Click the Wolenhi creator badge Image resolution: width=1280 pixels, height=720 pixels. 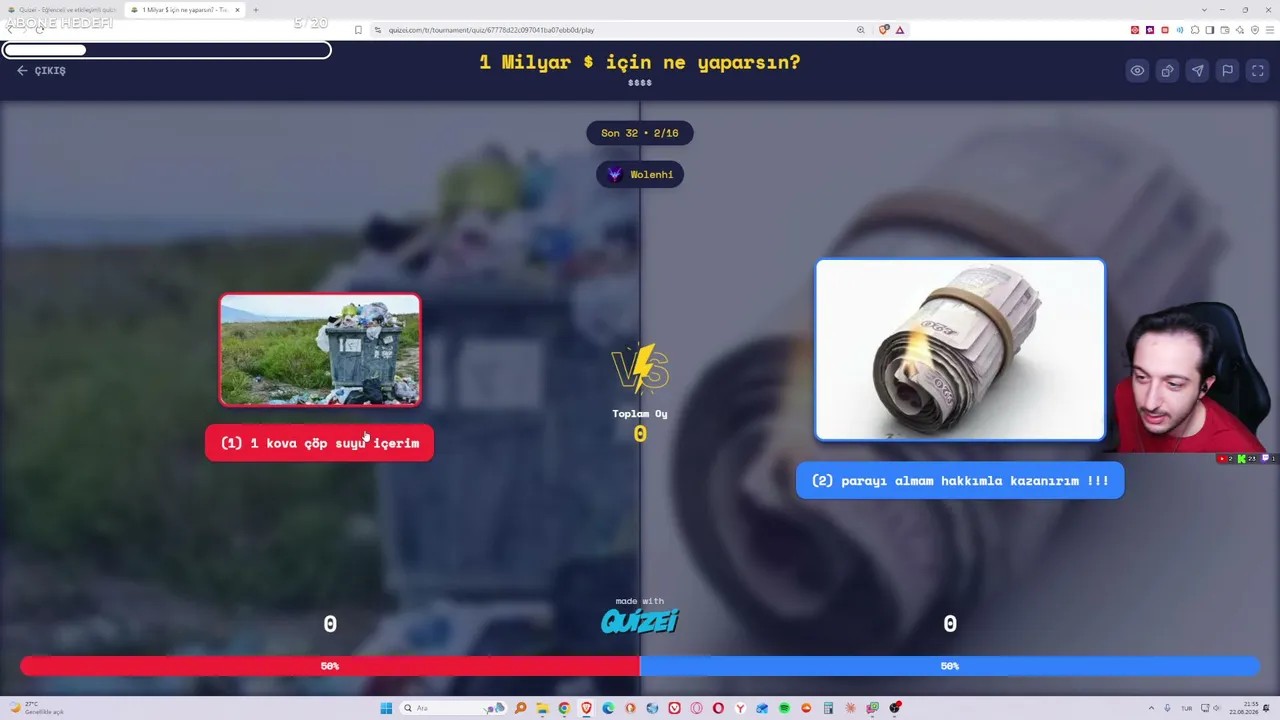coord(640,174)
